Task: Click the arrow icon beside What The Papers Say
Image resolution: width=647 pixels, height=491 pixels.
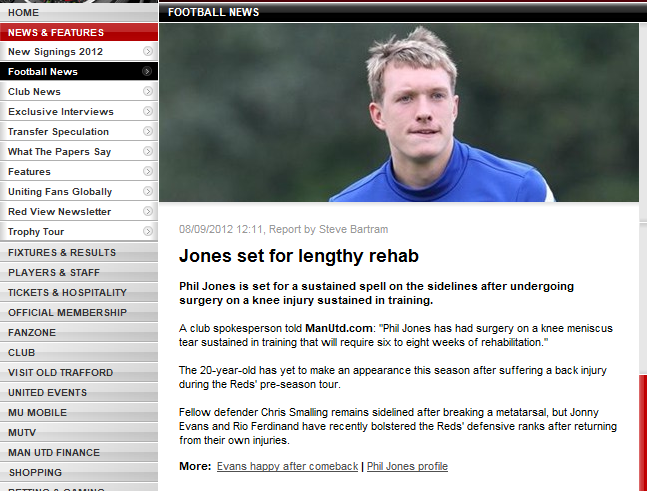Action: click(147, 151)
